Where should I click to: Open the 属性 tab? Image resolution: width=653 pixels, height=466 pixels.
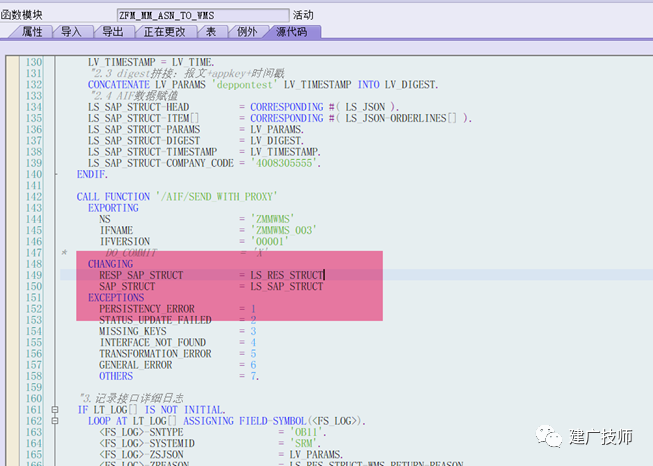32,32
